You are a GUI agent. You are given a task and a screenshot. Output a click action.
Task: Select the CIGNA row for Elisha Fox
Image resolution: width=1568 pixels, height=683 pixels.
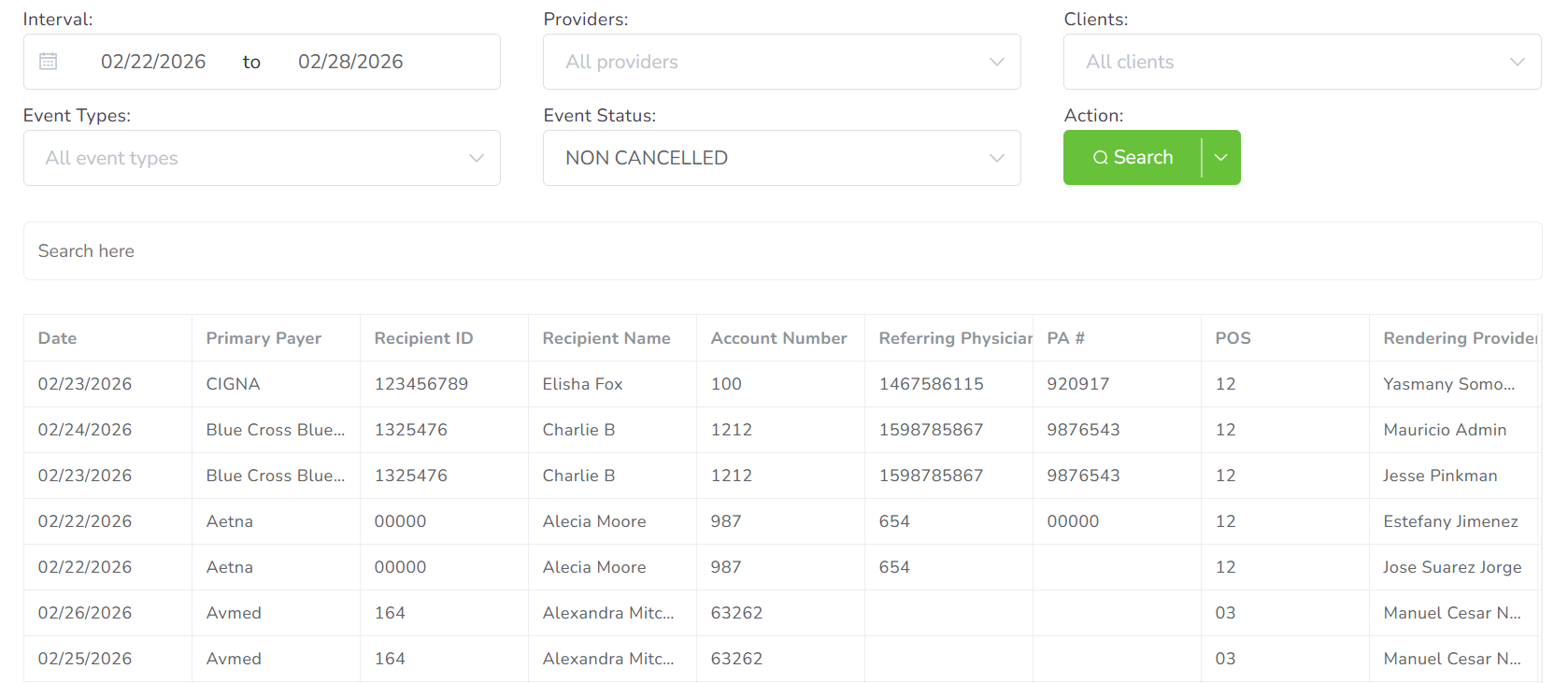pos(582,384)
